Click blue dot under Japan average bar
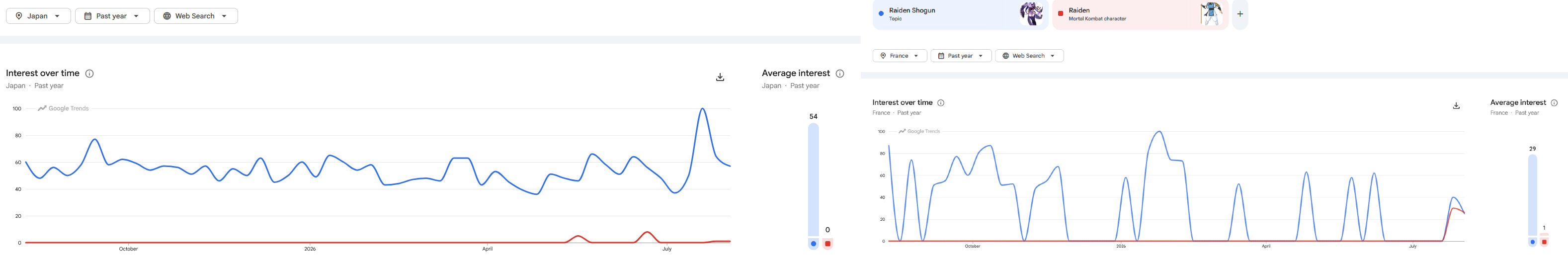 click(813, 244)
